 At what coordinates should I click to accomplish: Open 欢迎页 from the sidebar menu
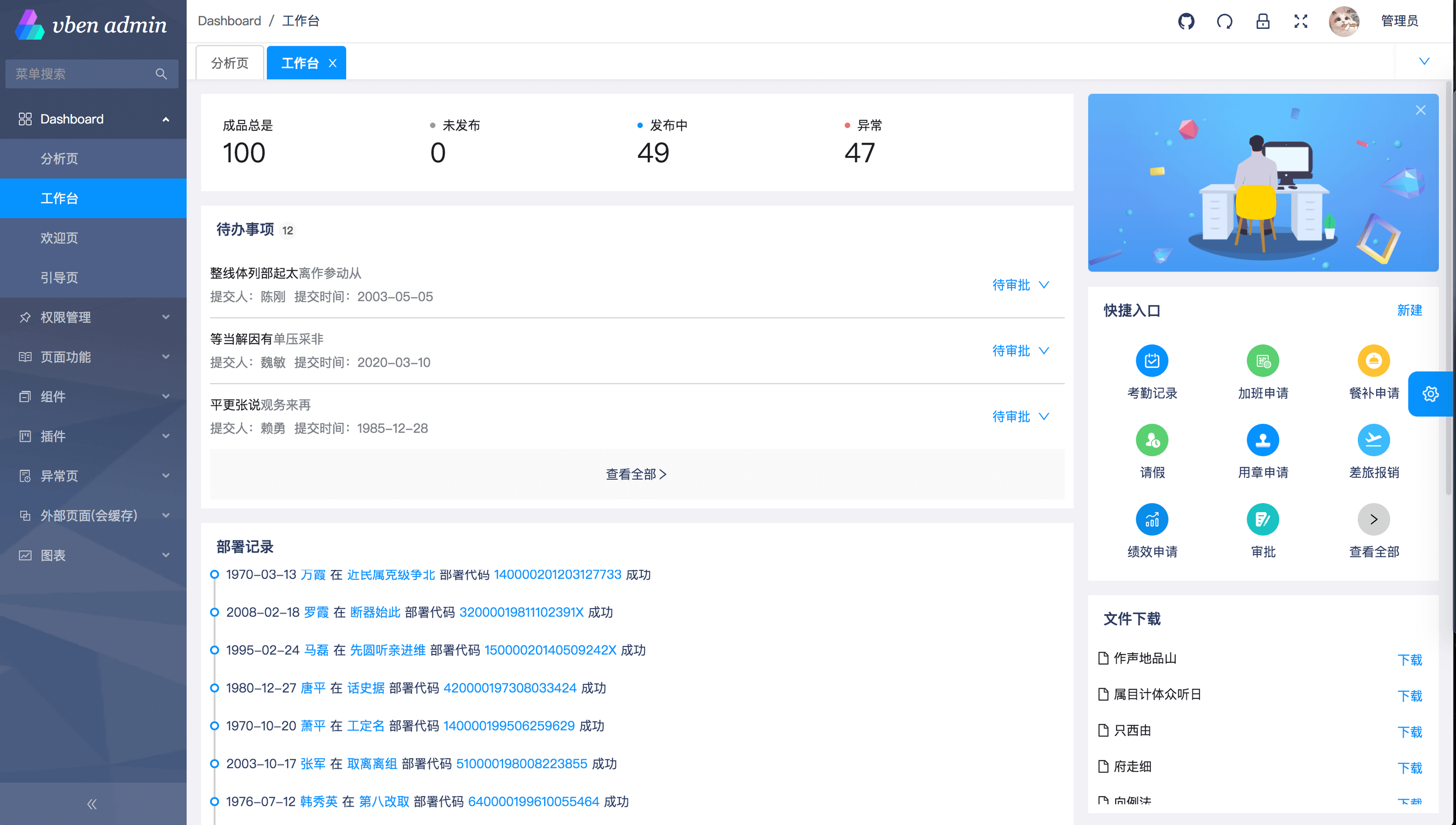coord(60,238)
